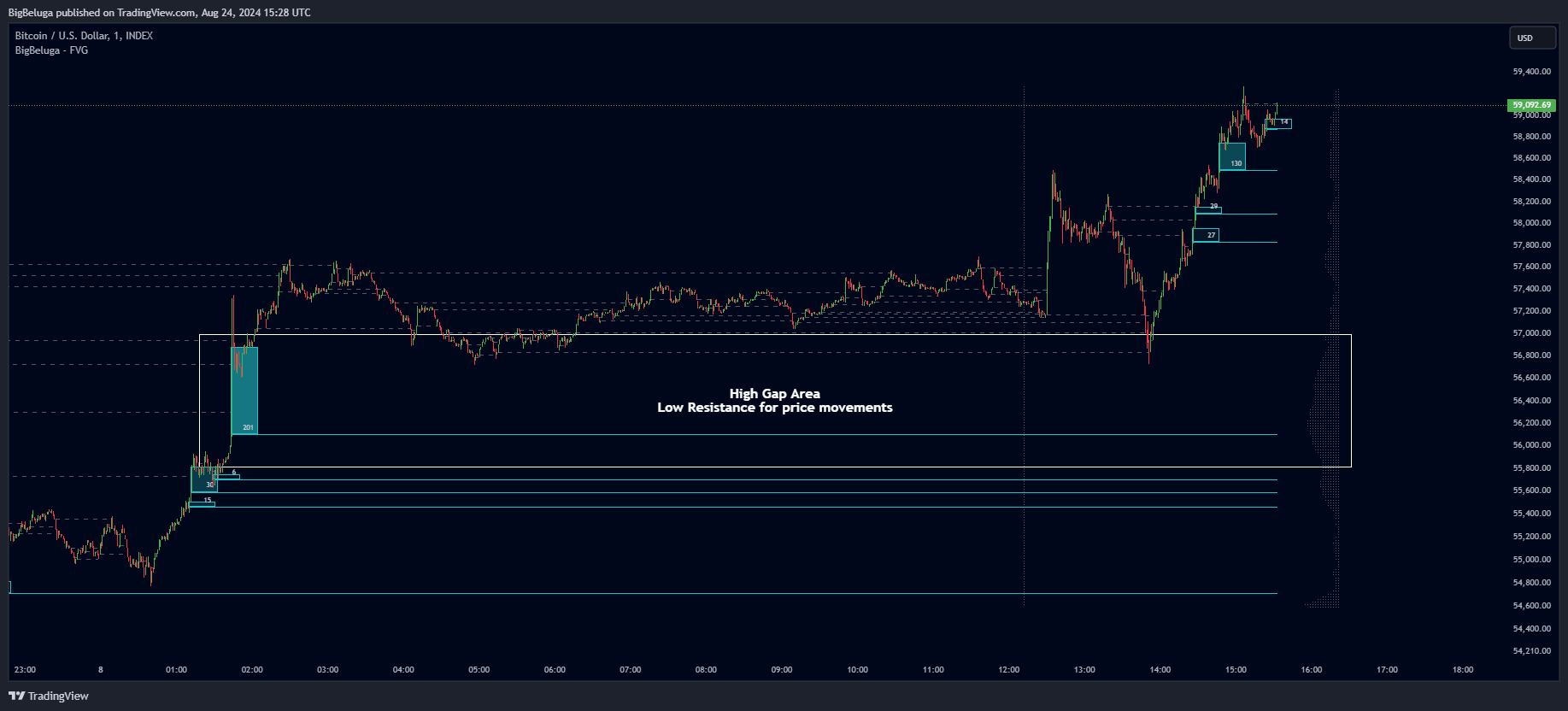Click the 09:00 time axis label

coord(782,670)
